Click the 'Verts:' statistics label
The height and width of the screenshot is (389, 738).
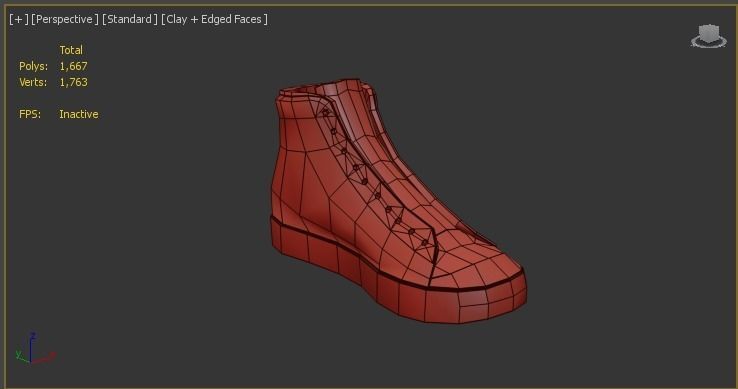click(33, 82)
